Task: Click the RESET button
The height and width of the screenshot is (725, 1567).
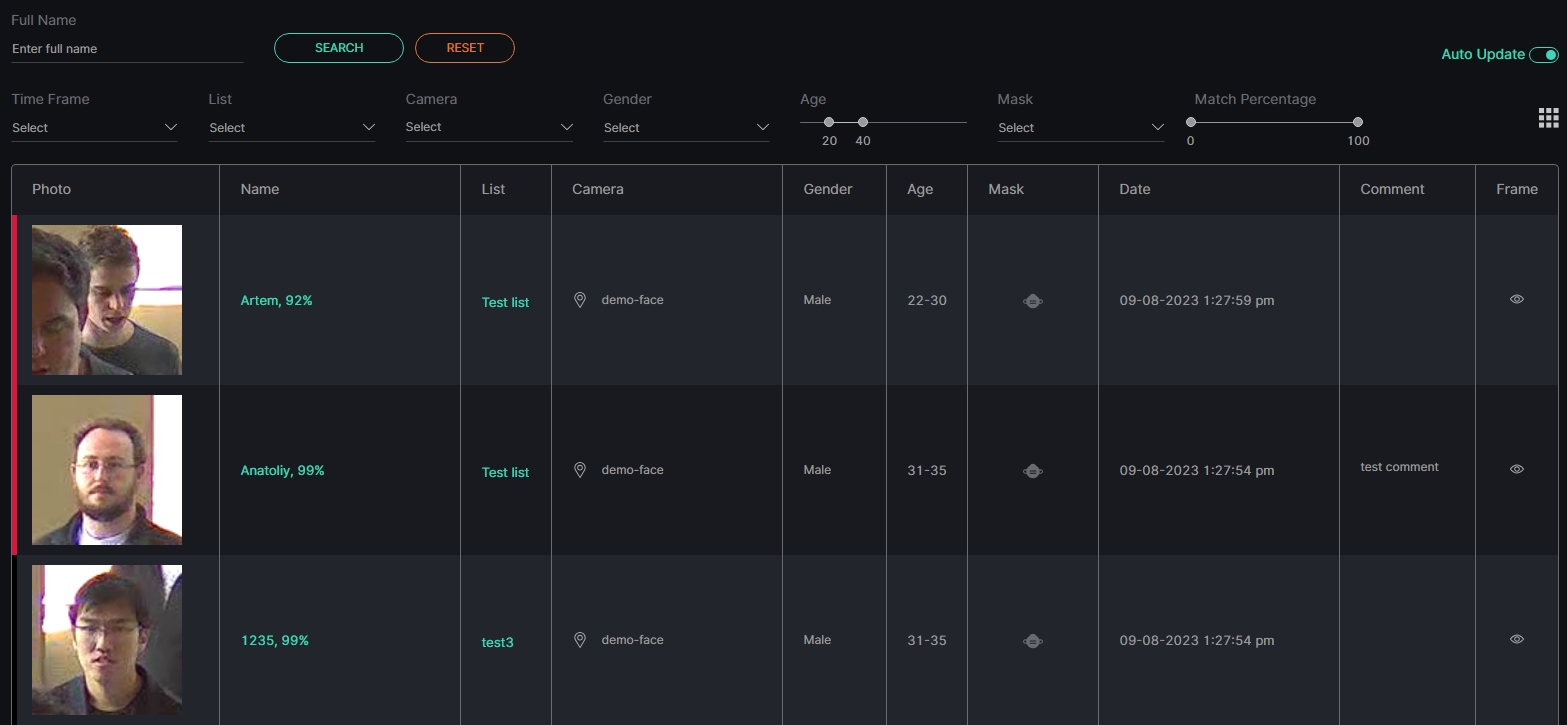Action: tap(465, 48)
